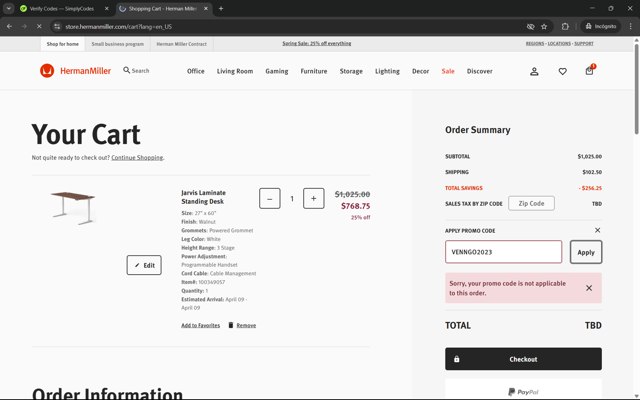Focus the promo code input field
This screenshot has height=400, width=640.
(x=503, y=252)
